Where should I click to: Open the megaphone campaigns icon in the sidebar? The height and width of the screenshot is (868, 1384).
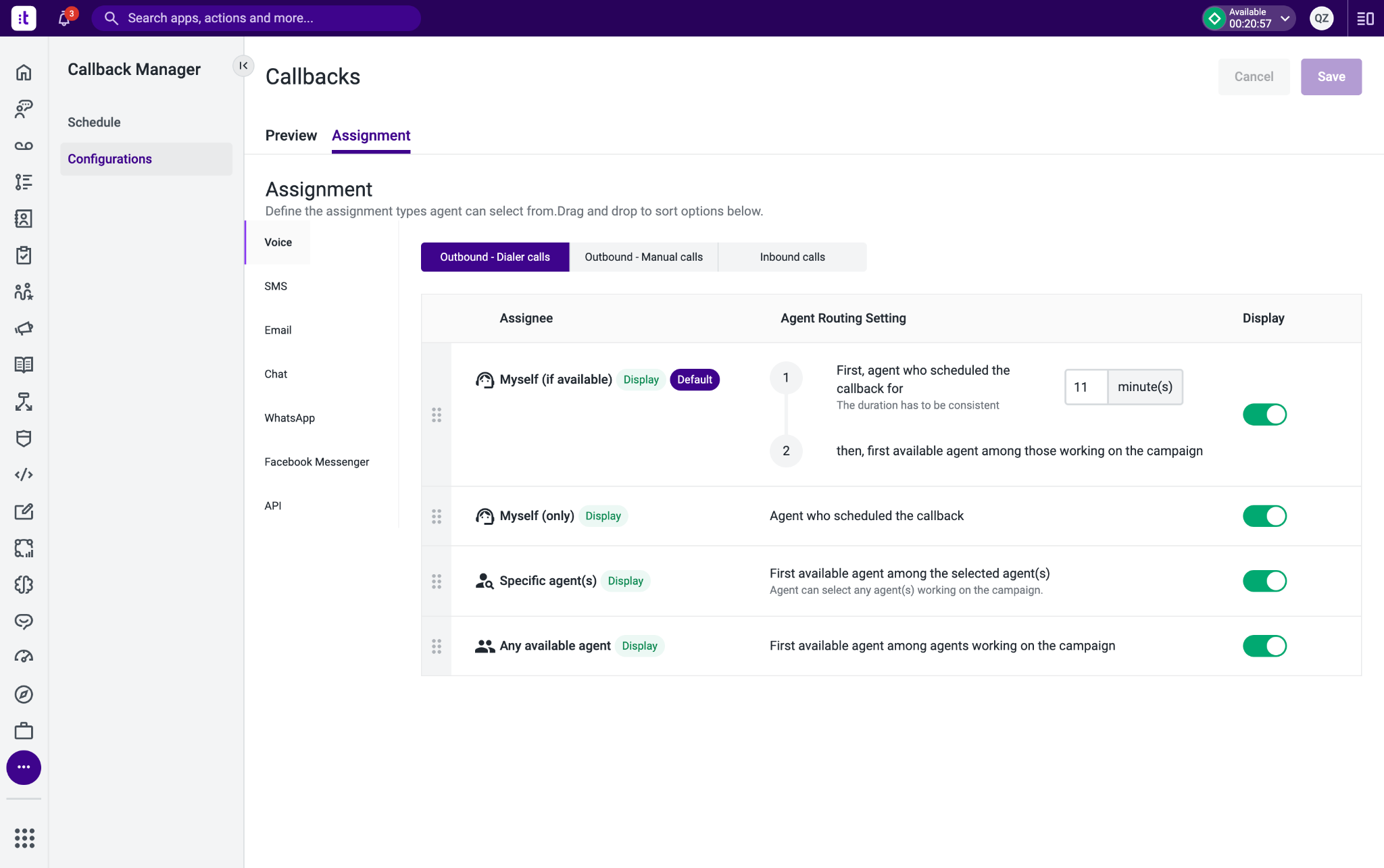24,328
